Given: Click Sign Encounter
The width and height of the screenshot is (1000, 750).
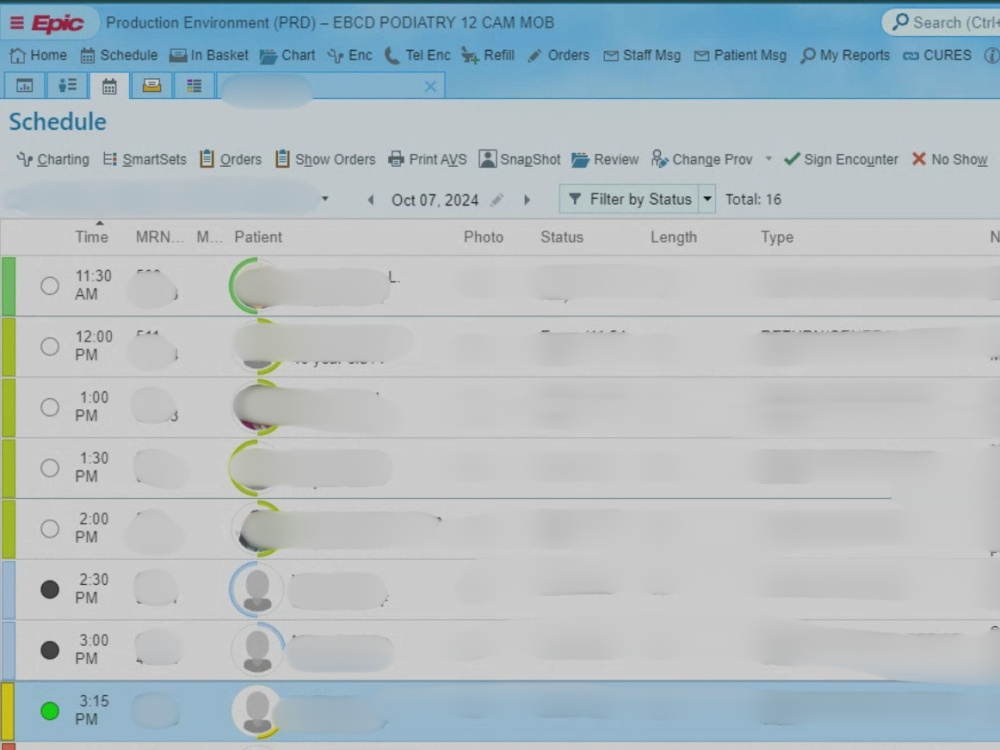Looking at the screenshot, I should (841, 159).
